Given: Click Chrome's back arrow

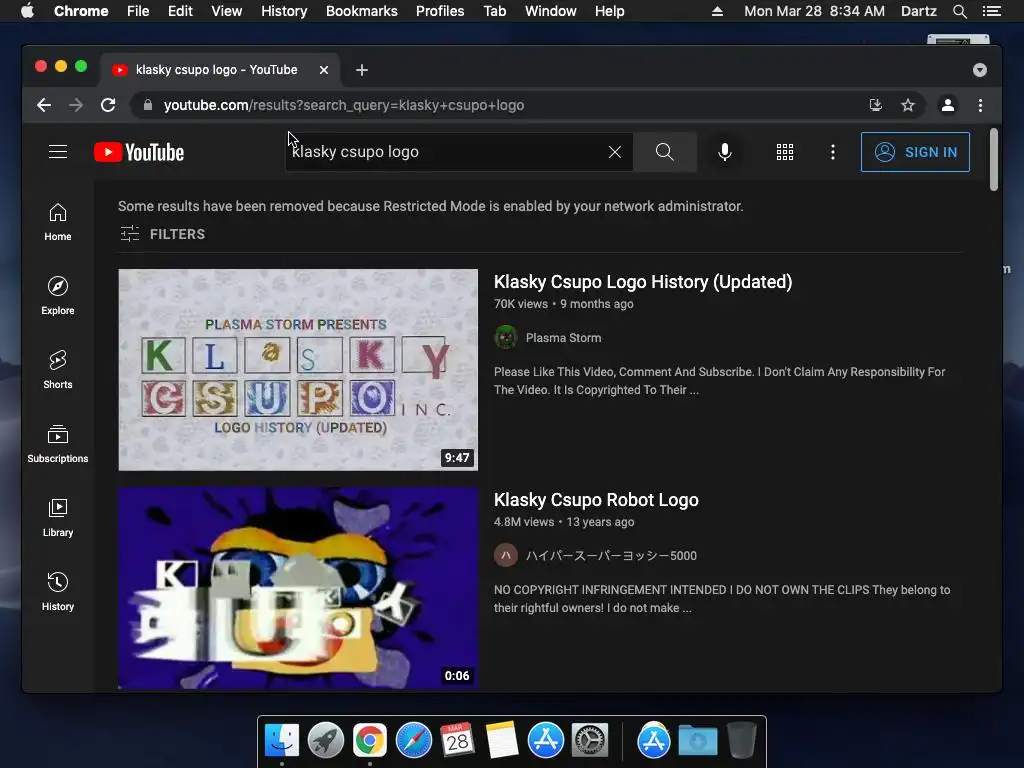Looking at the screenshot, I should point(44,105).
